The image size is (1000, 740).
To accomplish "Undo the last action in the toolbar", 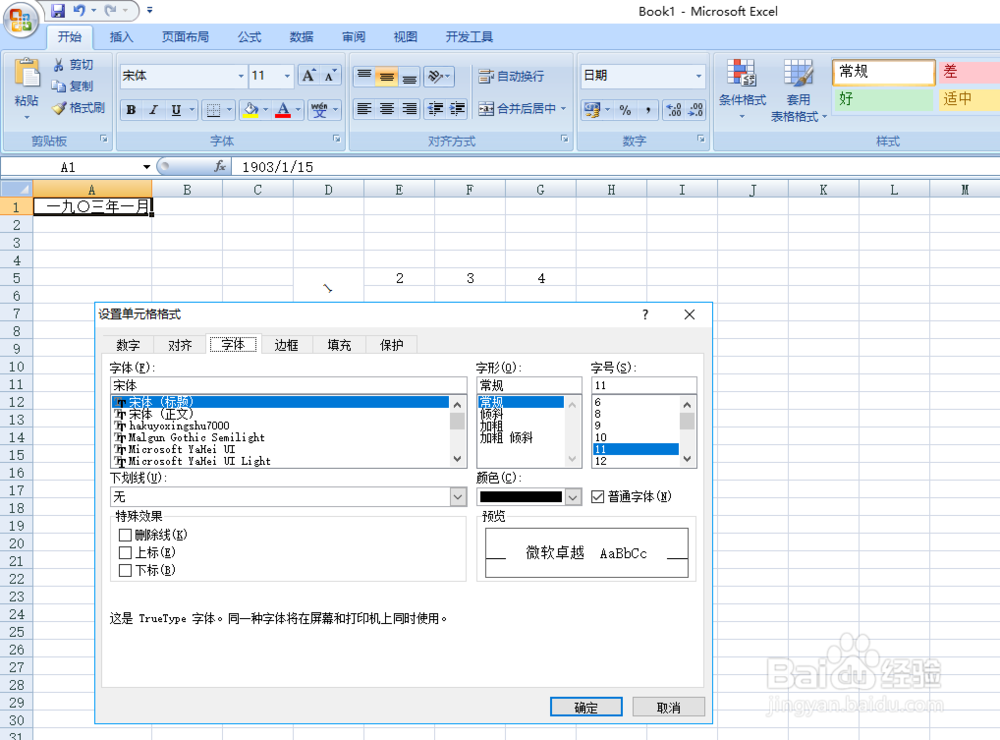I will (79, 10).
